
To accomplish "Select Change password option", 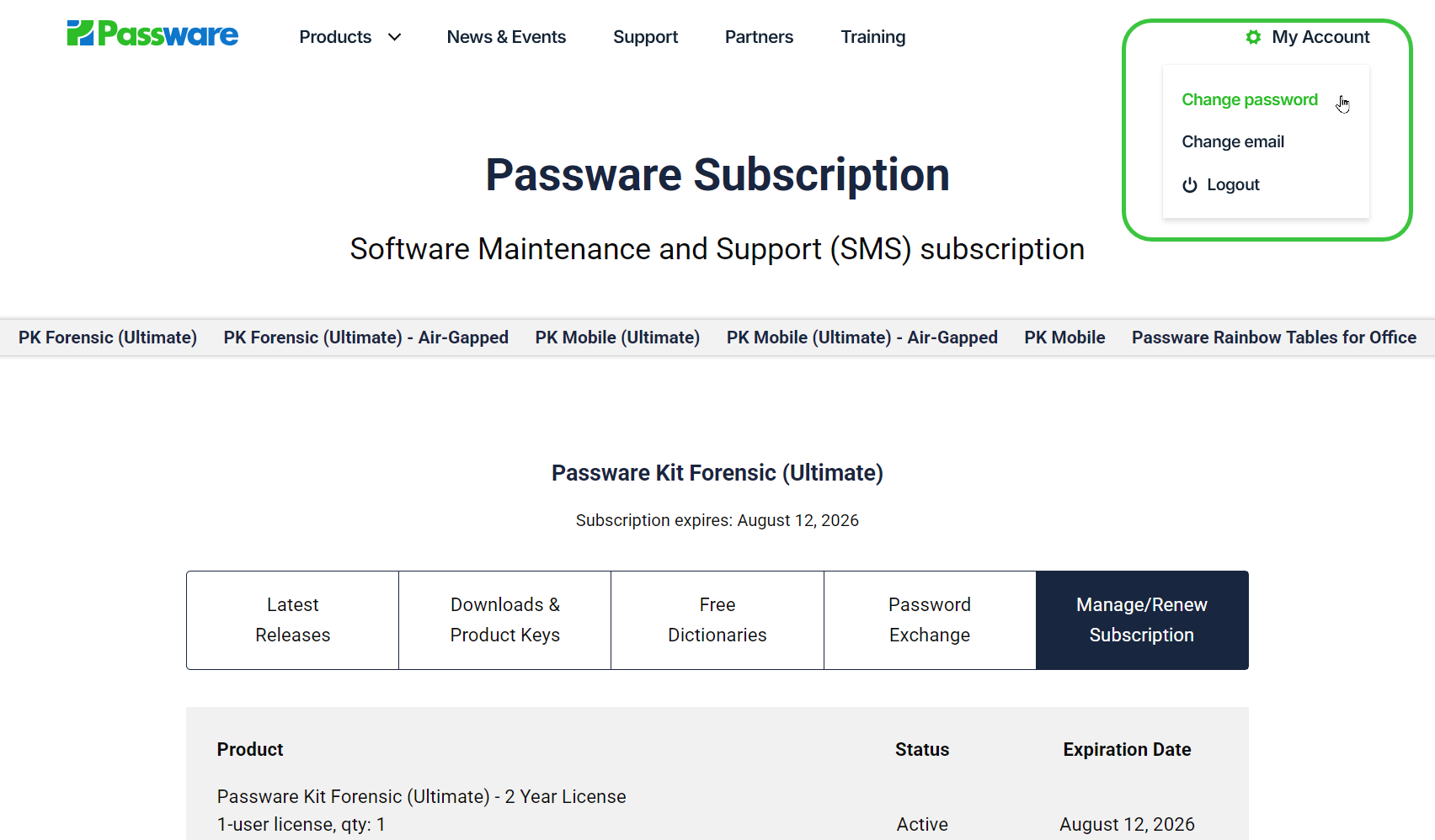I will [1250, 99].
